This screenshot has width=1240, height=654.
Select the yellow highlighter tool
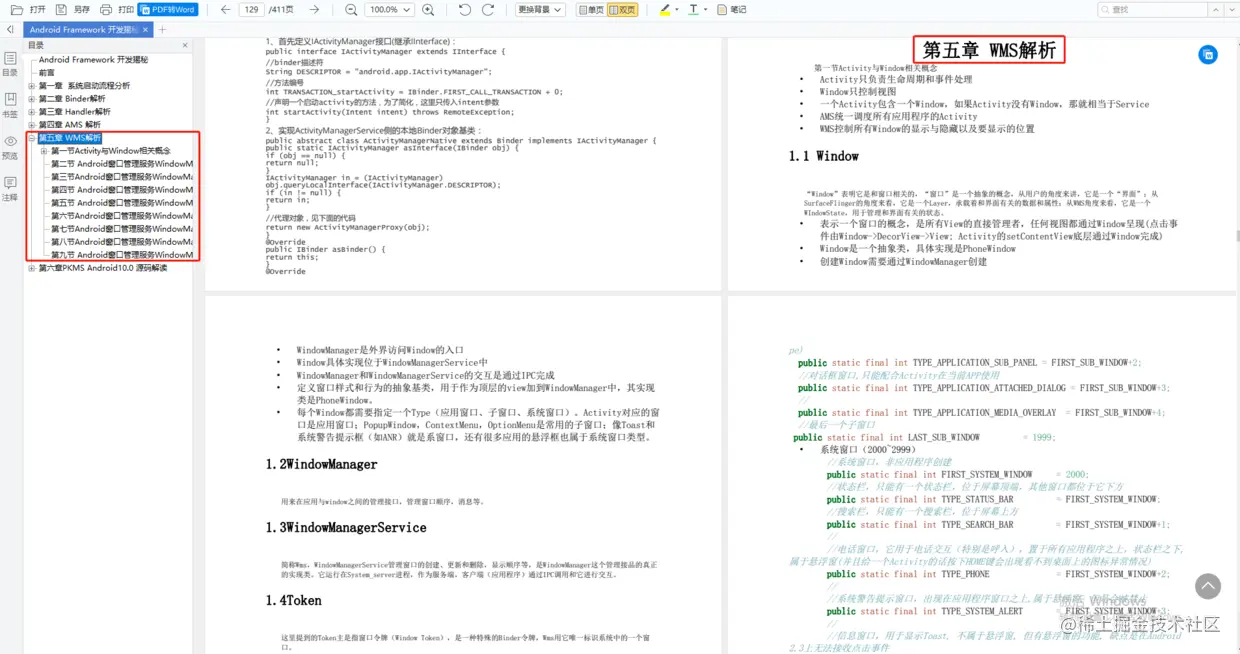pyautogui.click(x=665, y=9)
